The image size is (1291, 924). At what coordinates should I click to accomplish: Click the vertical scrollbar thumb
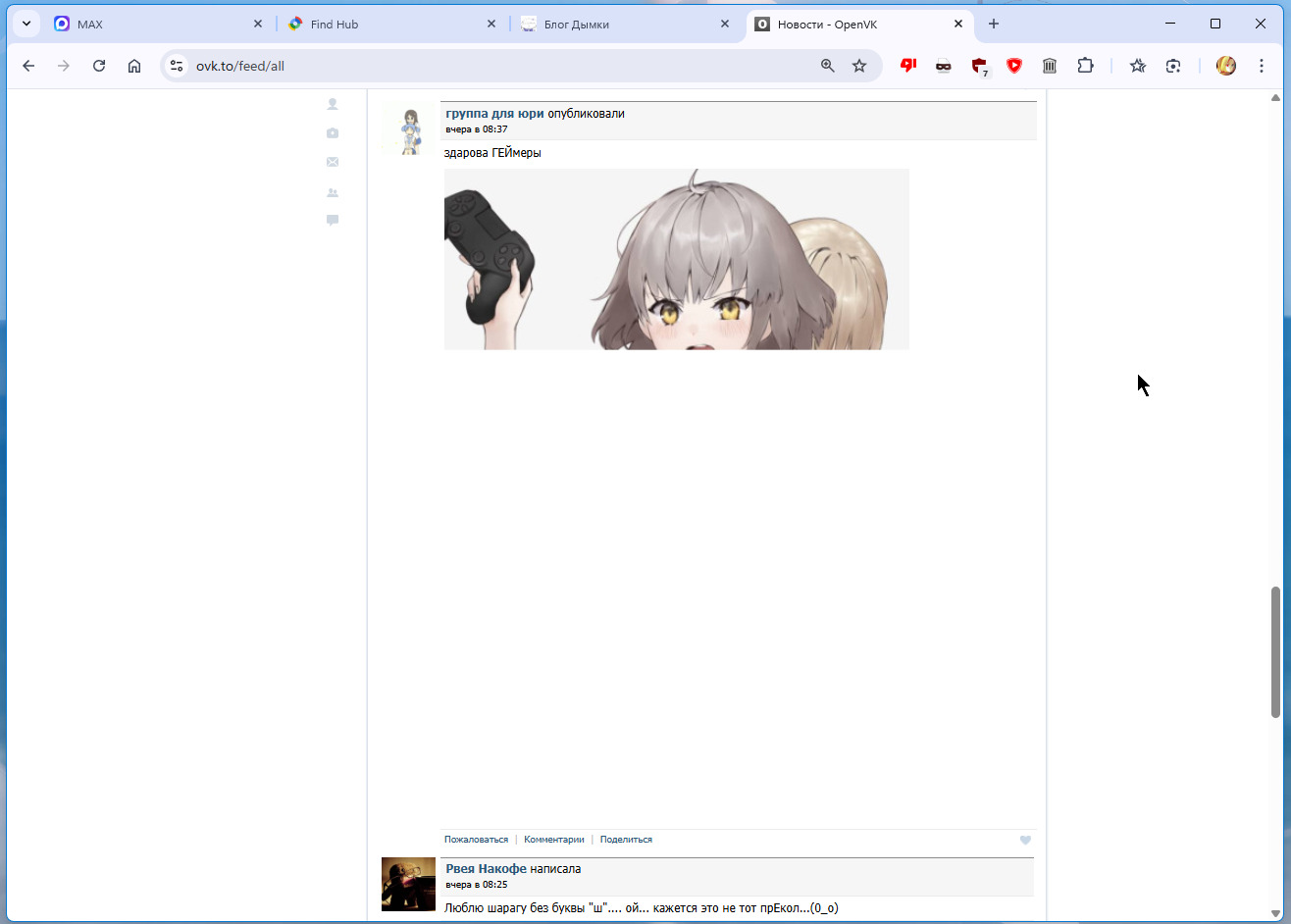click(1275, 651)
